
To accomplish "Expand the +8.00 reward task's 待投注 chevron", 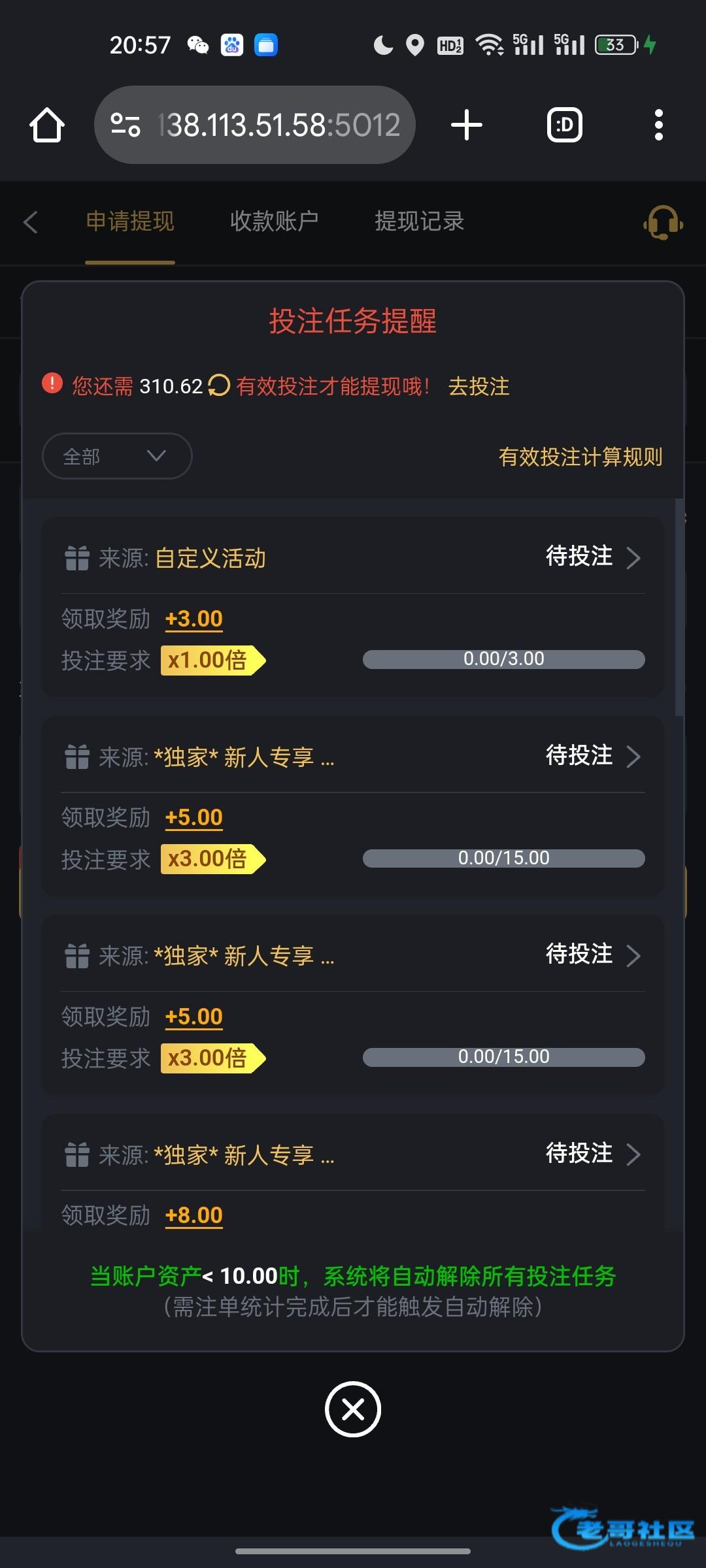I will [633, 1154].
